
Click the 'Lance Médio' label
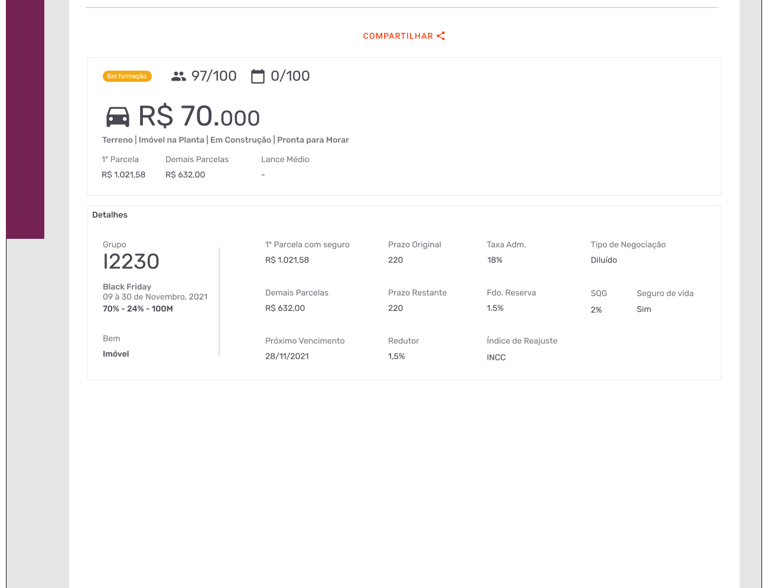(285, 159)
